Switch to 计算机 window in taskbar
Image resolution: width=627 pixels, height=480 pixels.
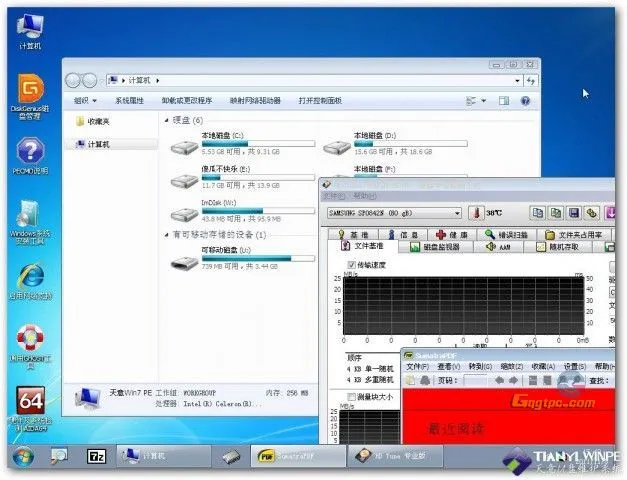(x=164, y=456)
